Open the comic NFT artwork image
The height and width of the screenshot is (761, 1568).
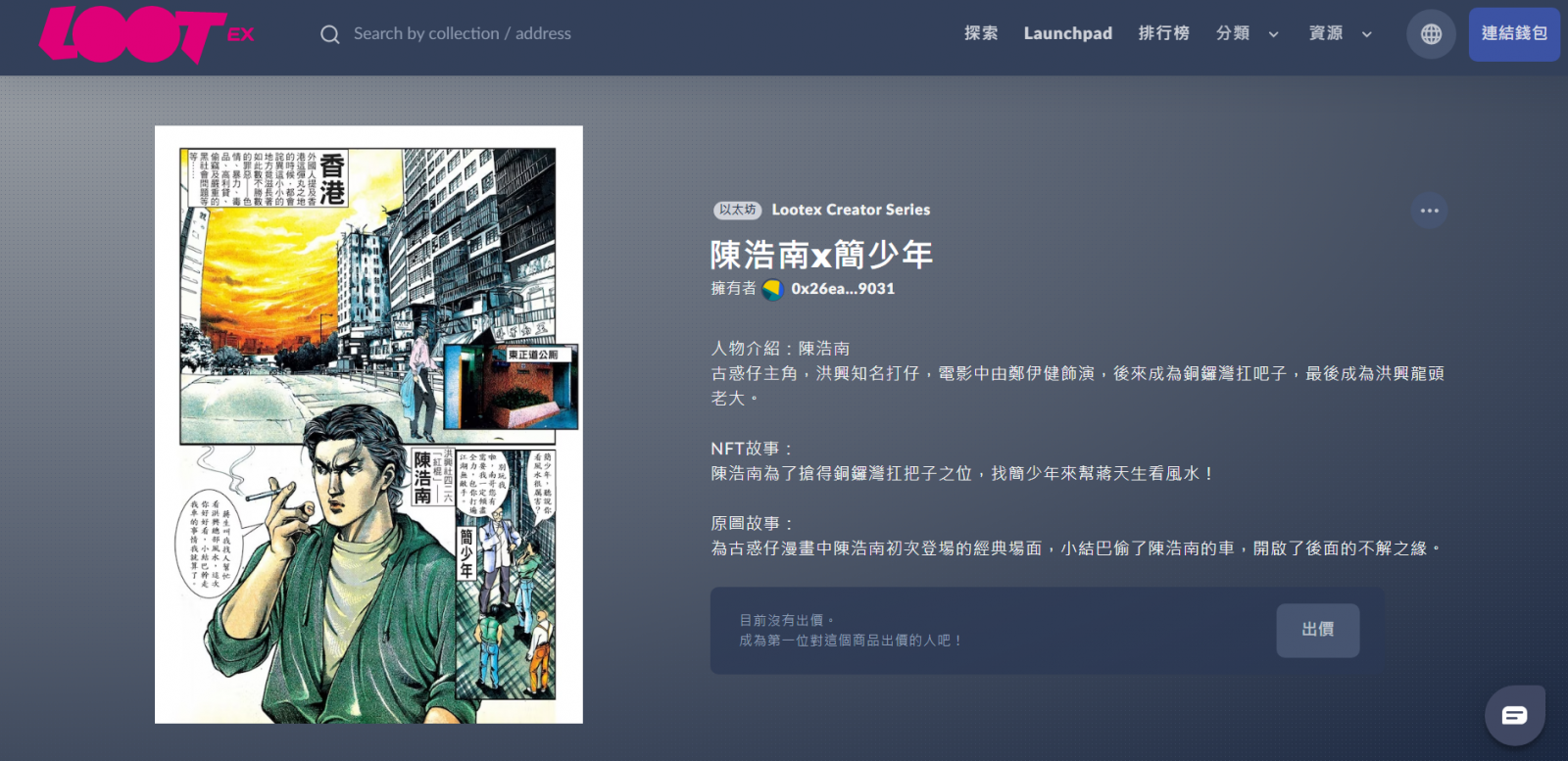point(368,424)
